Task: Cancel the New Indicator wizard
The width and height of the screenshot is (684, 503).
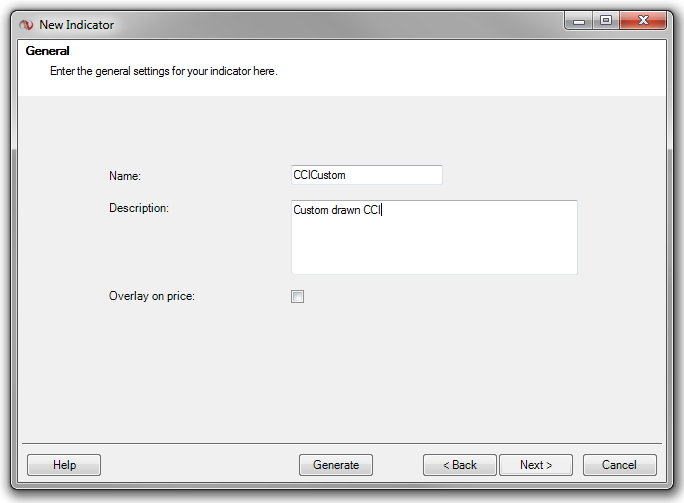Action: pyautogui.click(x=619, y=465)
